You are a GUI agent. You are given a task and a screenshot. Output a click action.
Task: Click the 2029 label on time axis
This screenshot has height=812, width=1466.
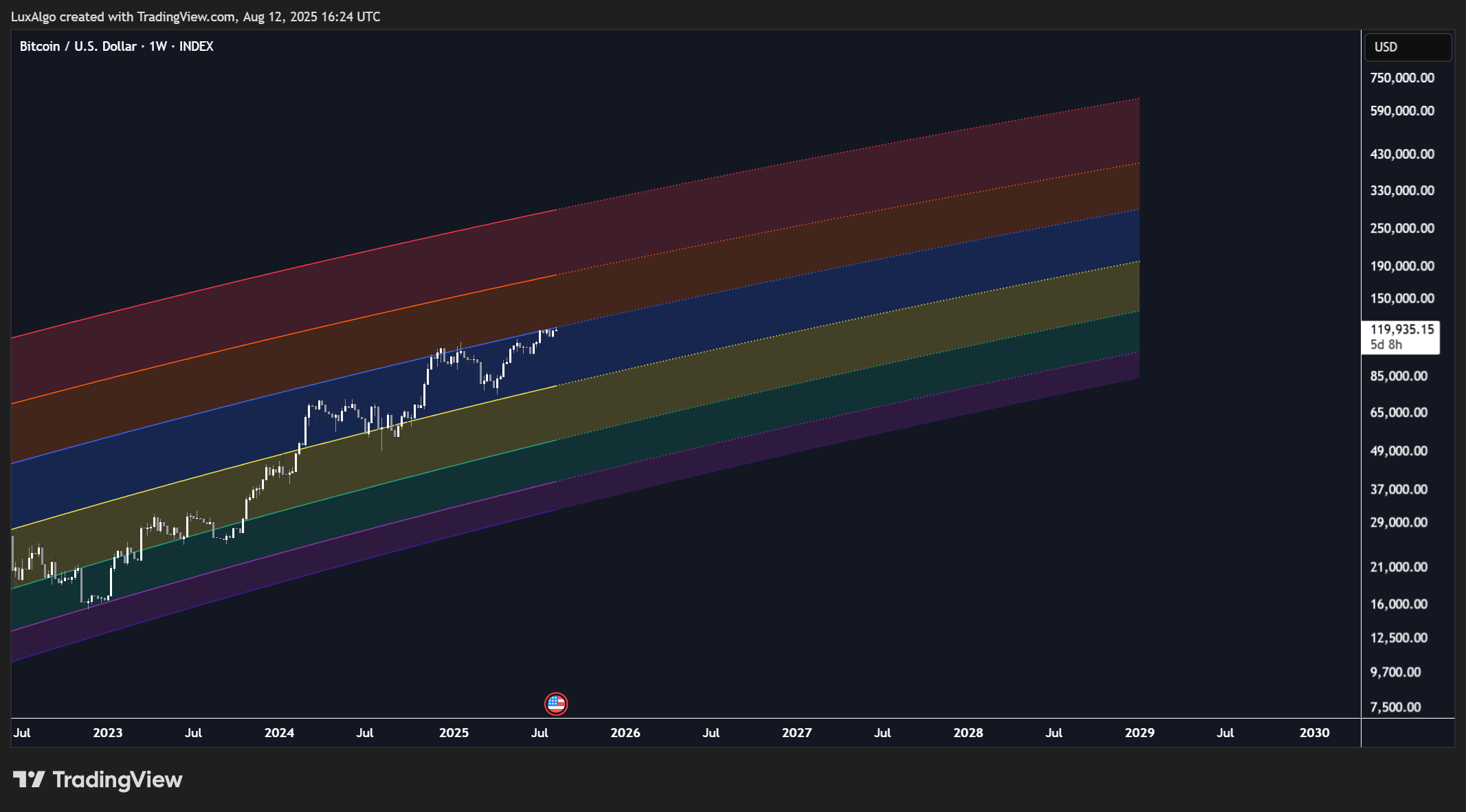pyautogui.click(x=1140, y=733)
